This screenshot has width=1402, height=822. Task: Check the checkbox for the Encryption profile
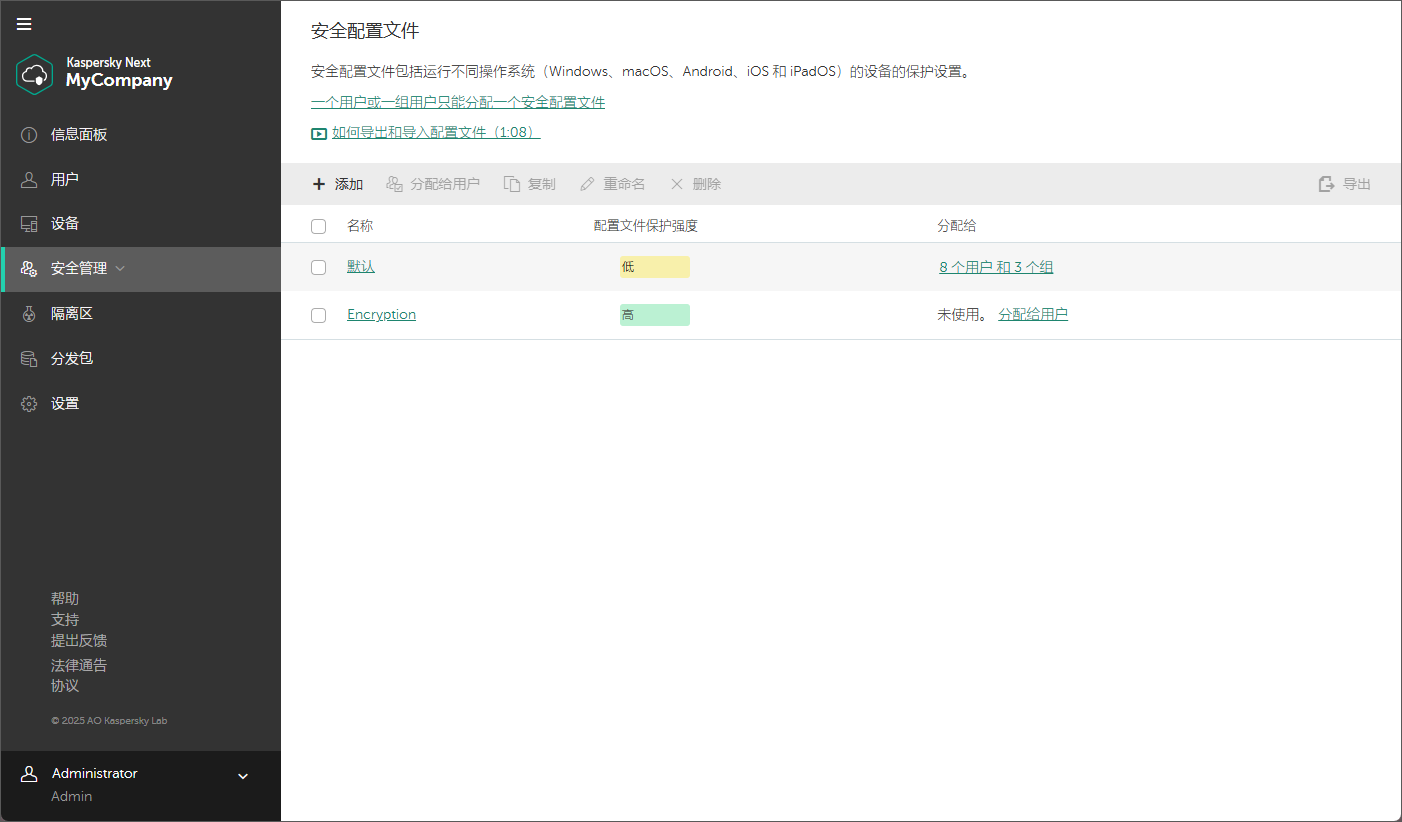point(318,314)
